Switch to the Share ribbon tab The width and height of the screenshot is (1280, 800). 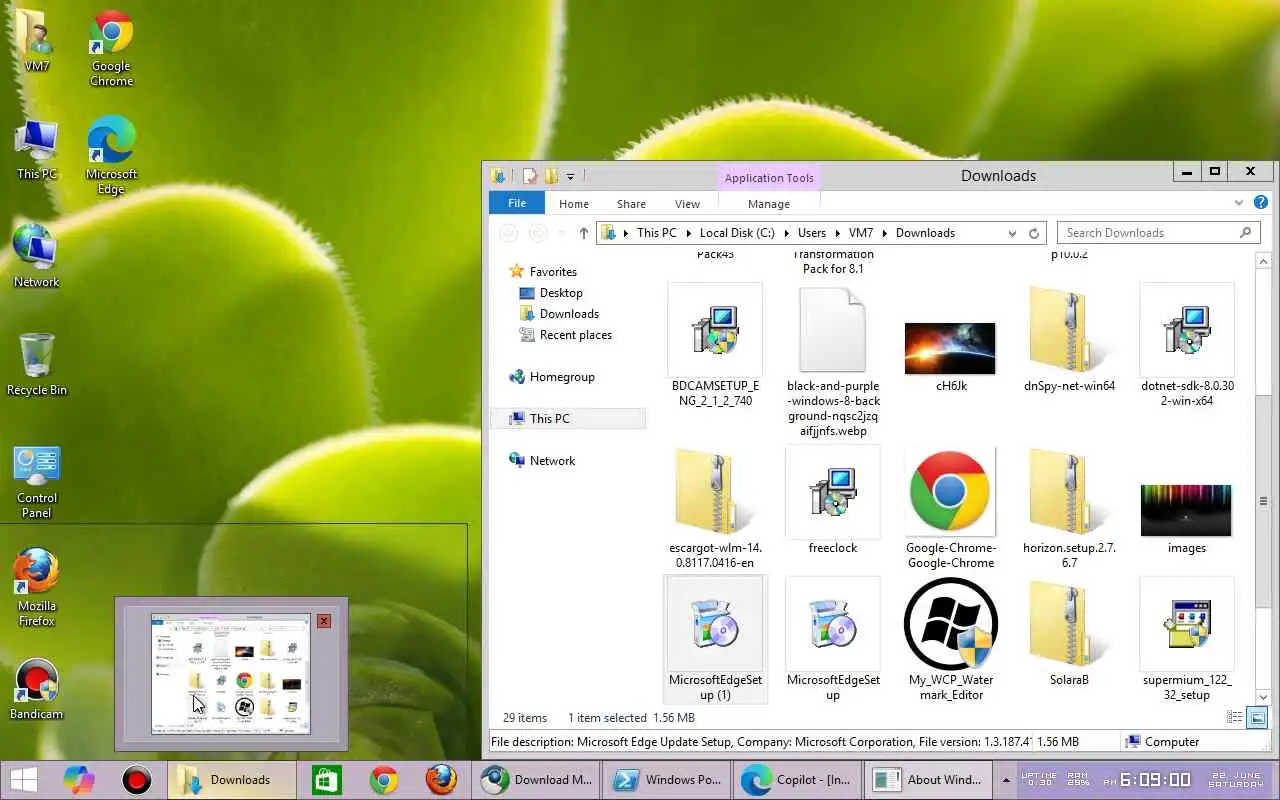click(631, 203)
